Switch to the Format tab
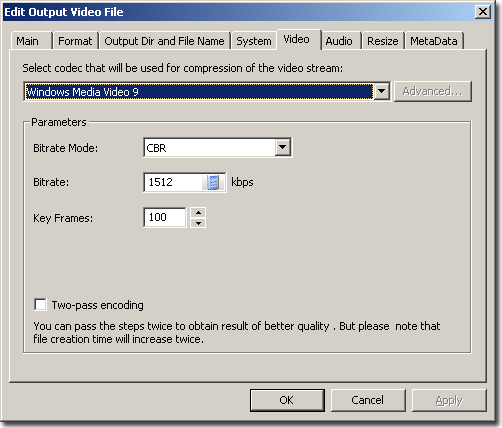 [x=75, y=41]
